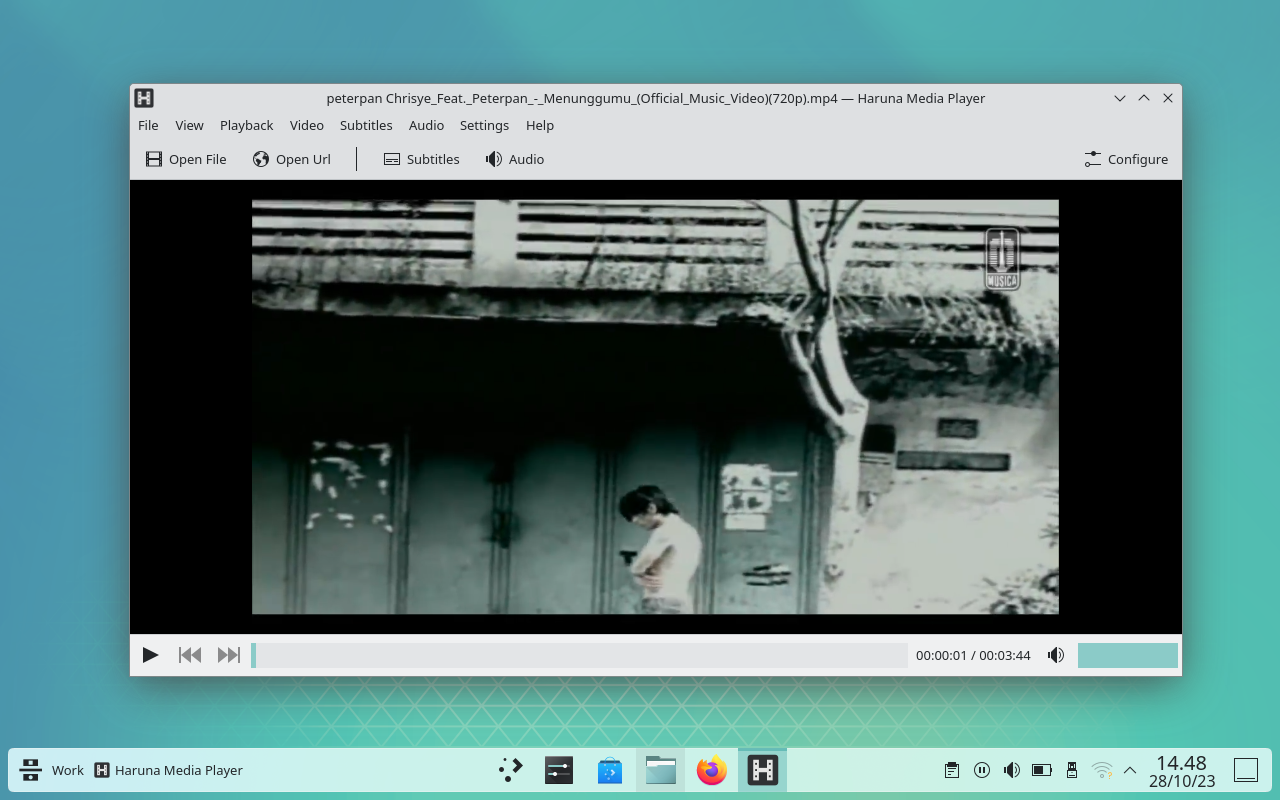Open the Video menu
This screenshot has width=1280, height=800.
(306, 125)
